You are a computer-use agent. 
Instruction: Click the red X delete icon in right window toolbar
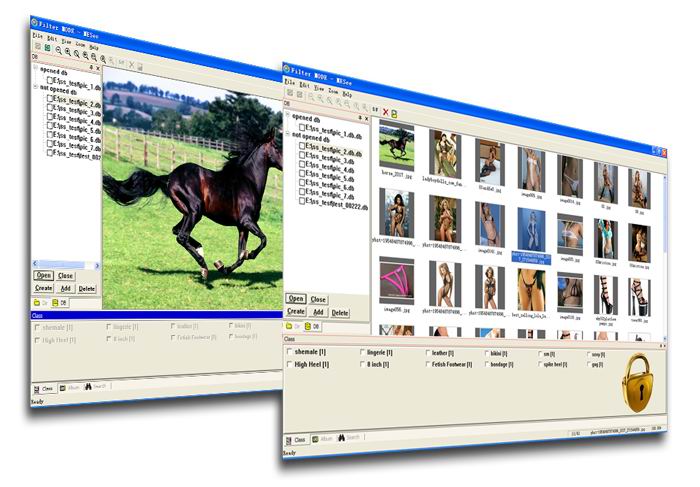click(x=386, y=112)
